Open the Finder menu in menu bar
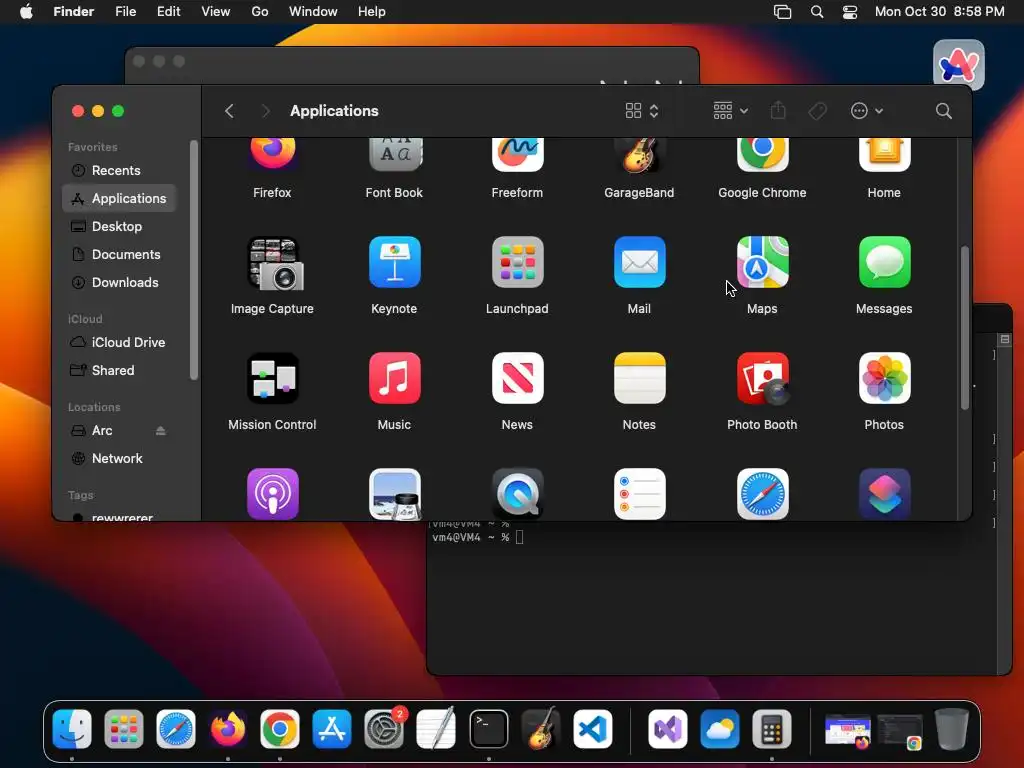This screenshot has height=768, width=1024. click(x=74, y=12)
